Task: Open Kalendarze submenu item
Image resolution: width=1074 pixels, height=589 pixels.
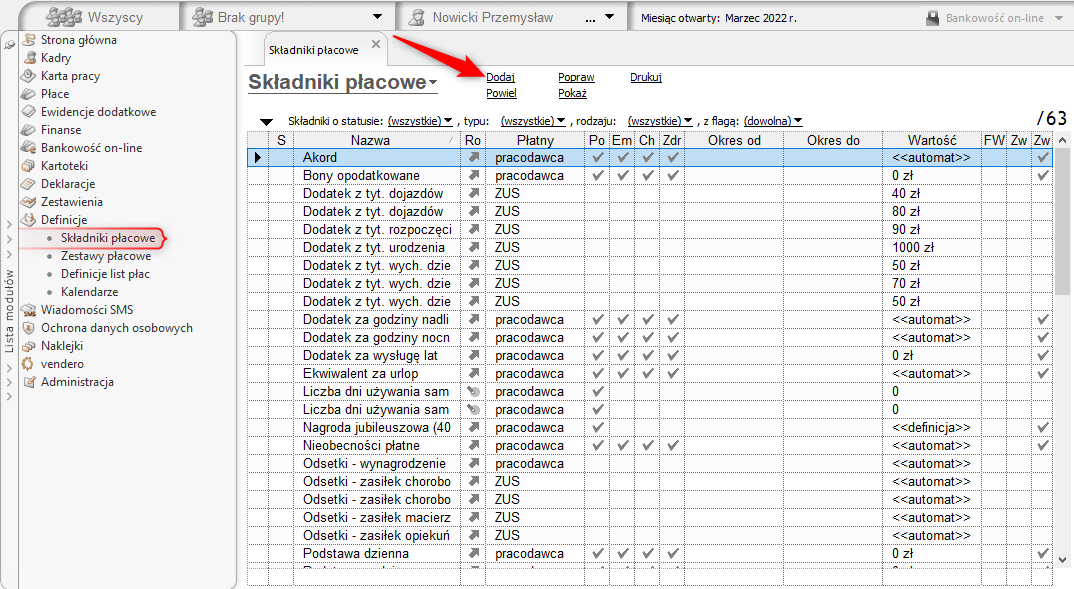Action: [89, 292]
